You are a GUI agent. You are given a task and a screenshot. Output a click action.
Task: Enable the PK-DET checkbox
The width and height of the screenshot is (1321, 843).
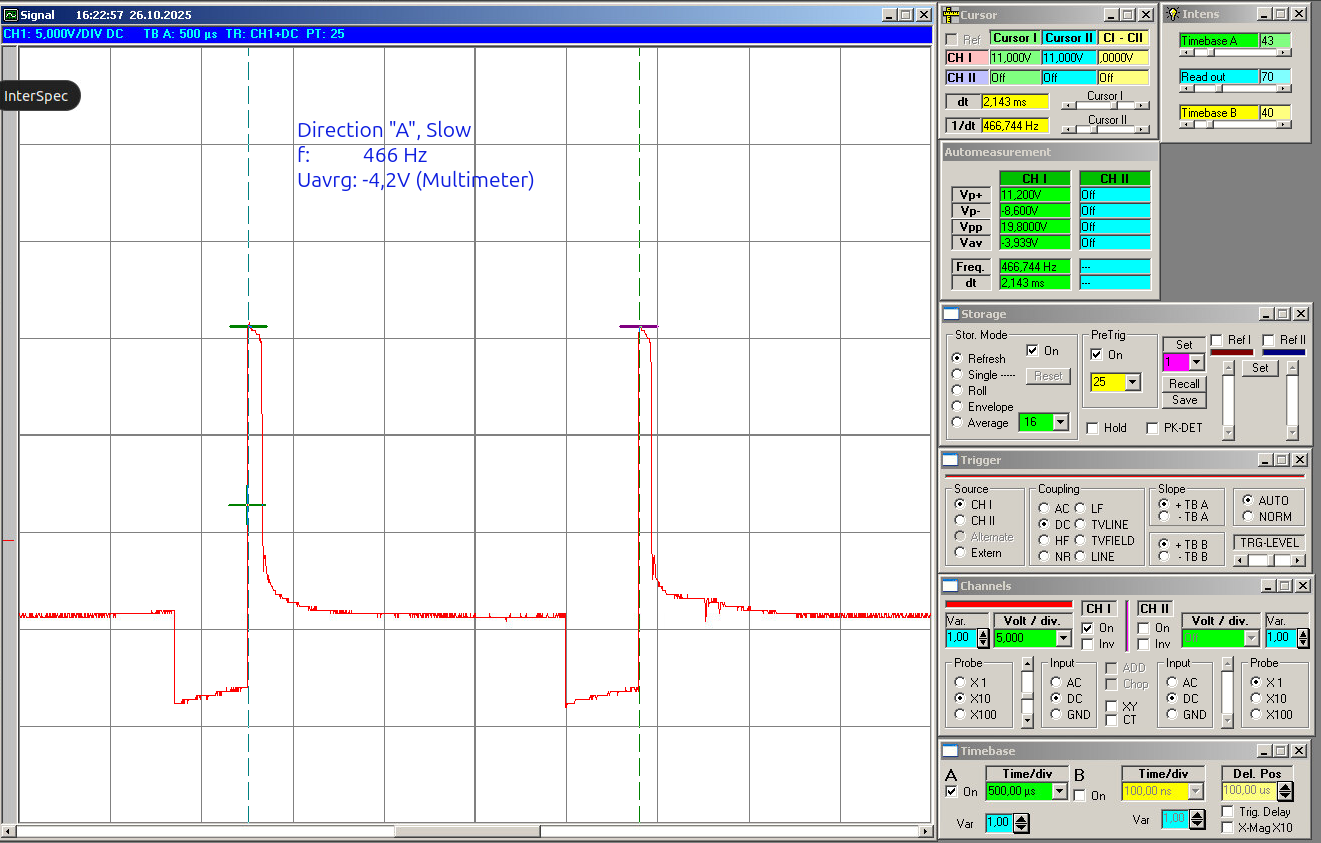pyautogui.click(x=1153, y=428)
